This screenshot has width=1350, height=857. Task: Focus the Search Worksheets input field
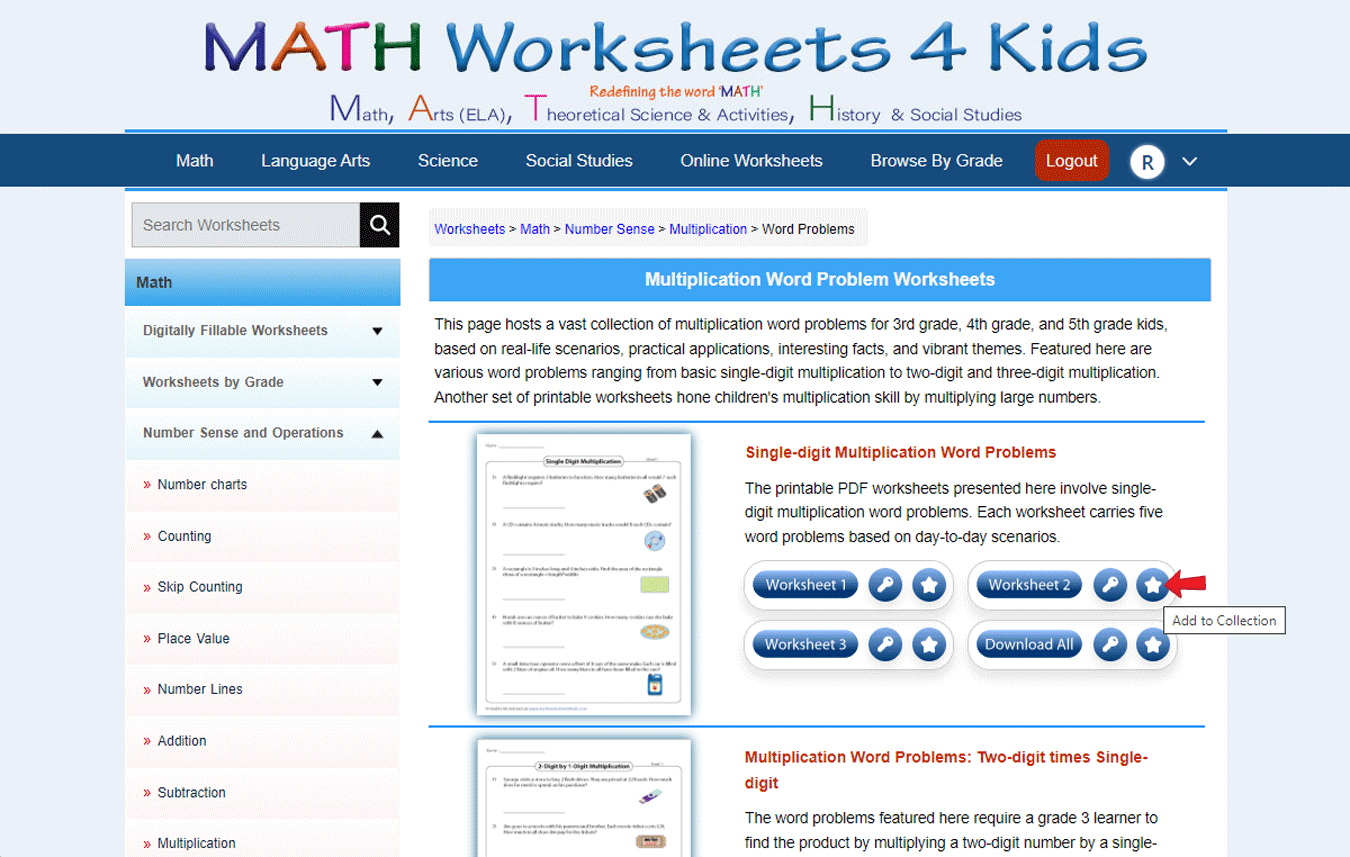[x=245, y=225]
